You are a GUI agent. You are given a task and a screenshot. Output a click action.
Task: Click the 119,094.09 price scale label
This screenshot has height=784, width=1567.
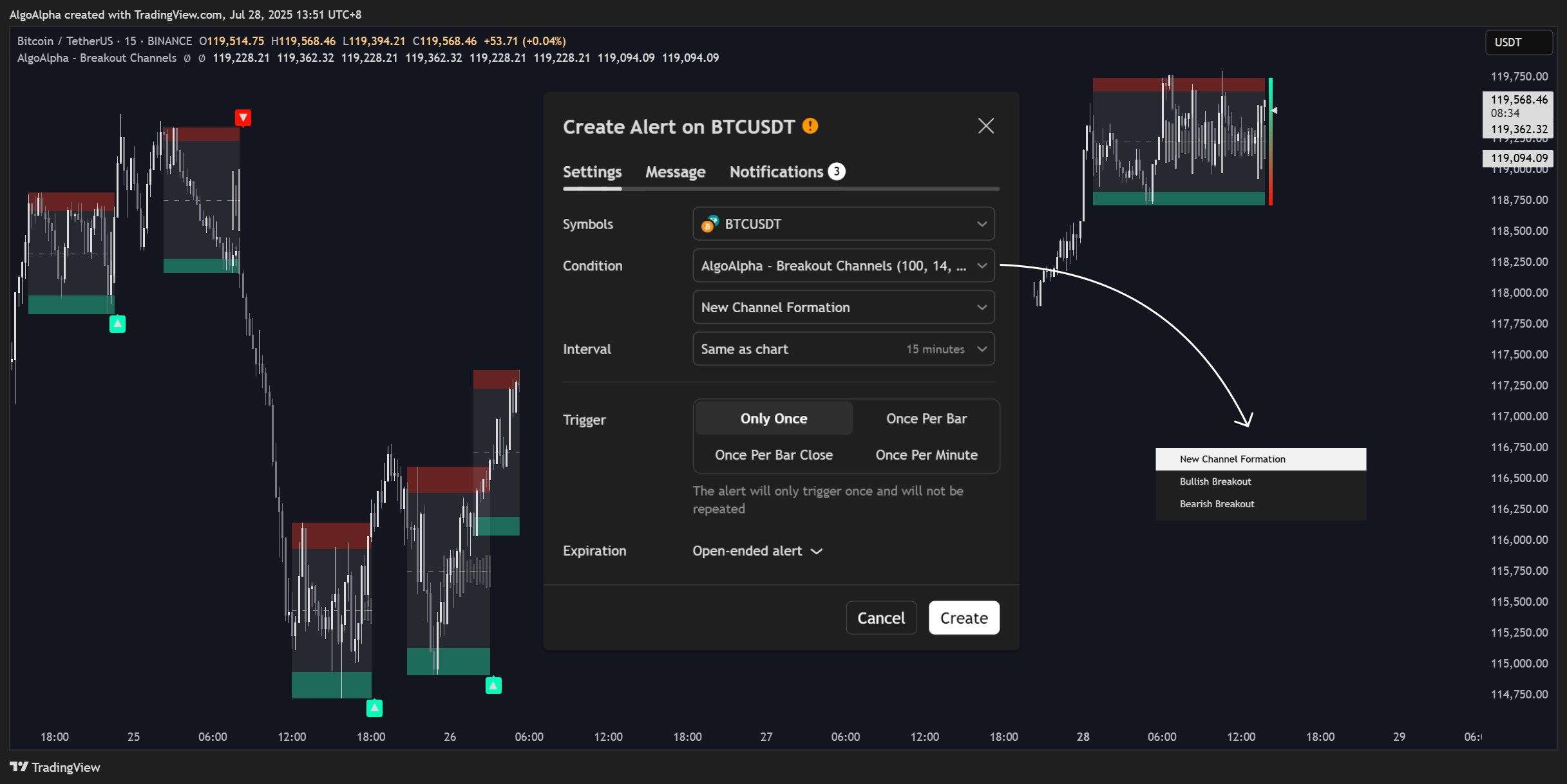click(x=1519, y=158)
